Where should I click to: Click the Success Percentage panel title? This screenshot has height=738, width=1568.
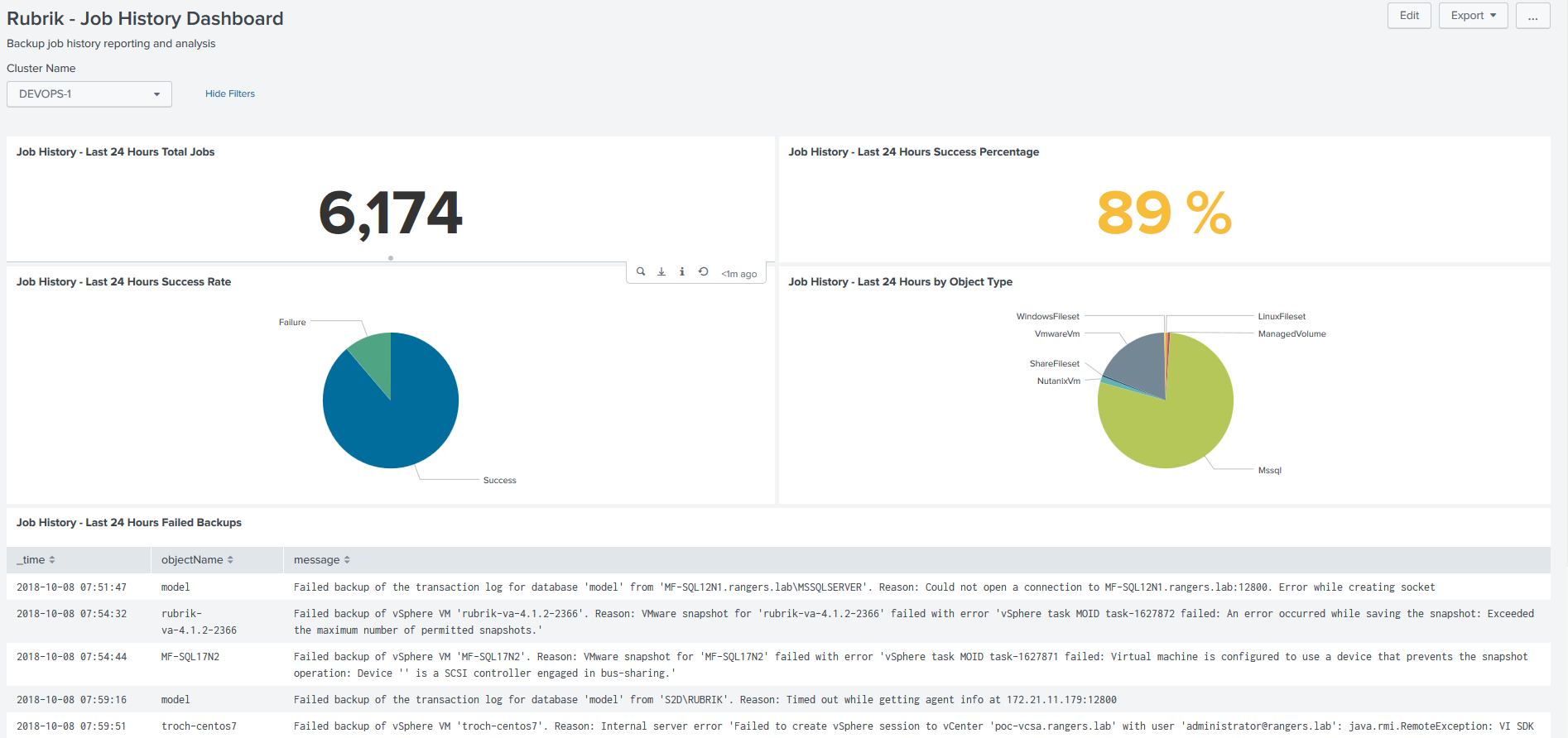pyautogui.click(x=914, y=152)
